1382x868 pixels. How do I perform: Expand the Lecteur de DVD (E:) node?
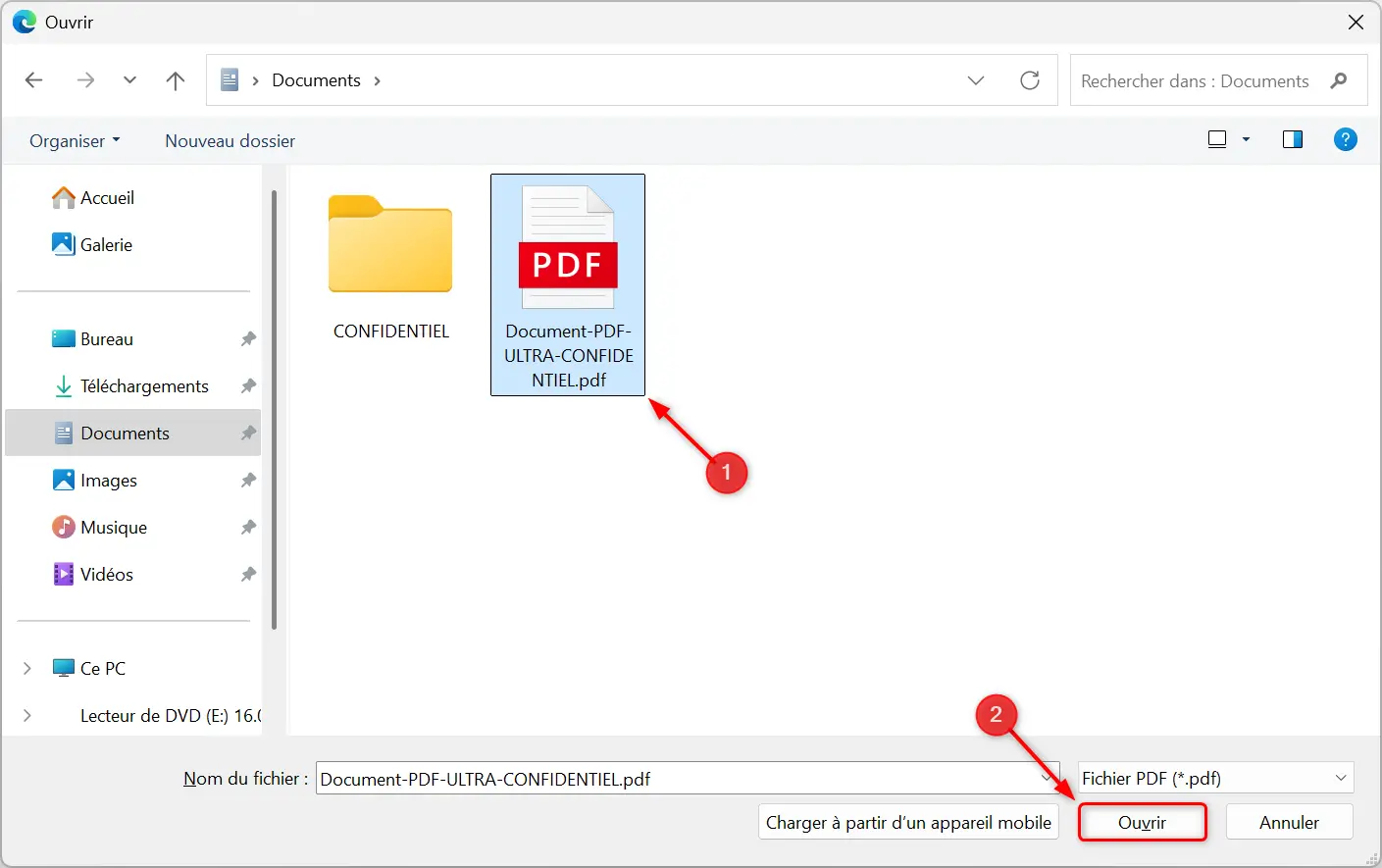[x=26, y=716]
